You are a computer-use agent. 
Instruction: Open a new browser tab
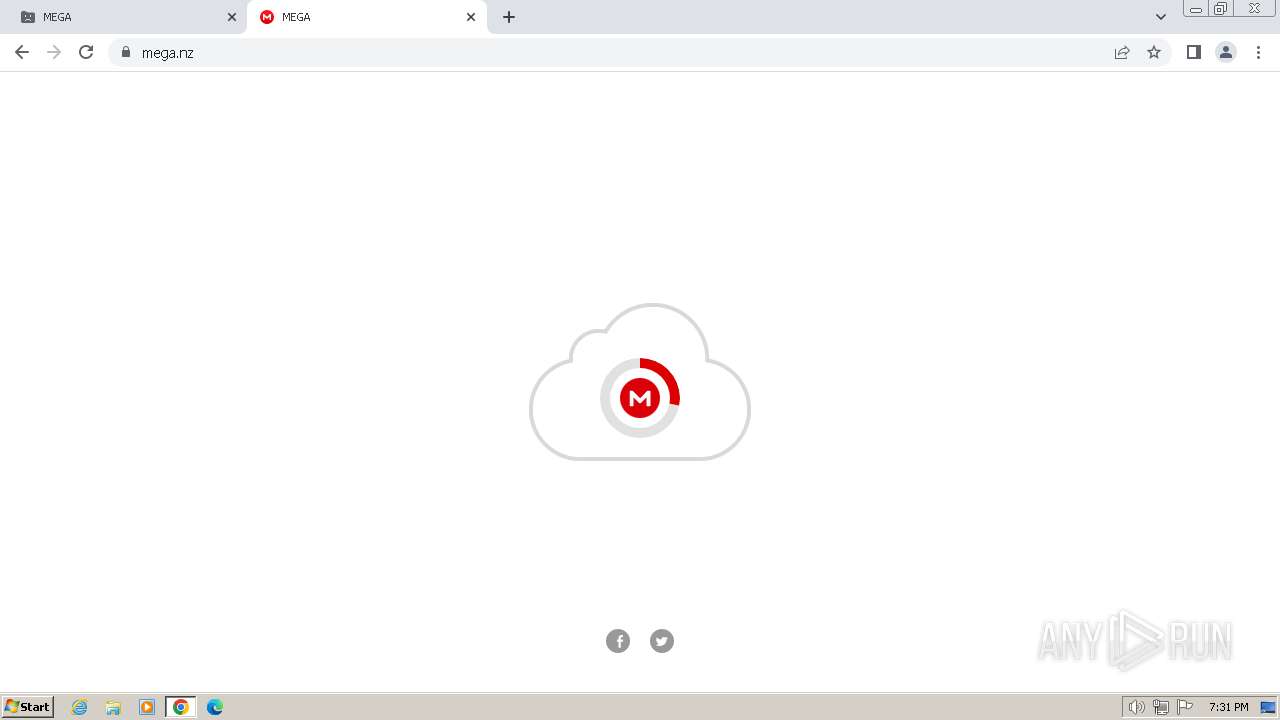point(509,17)
